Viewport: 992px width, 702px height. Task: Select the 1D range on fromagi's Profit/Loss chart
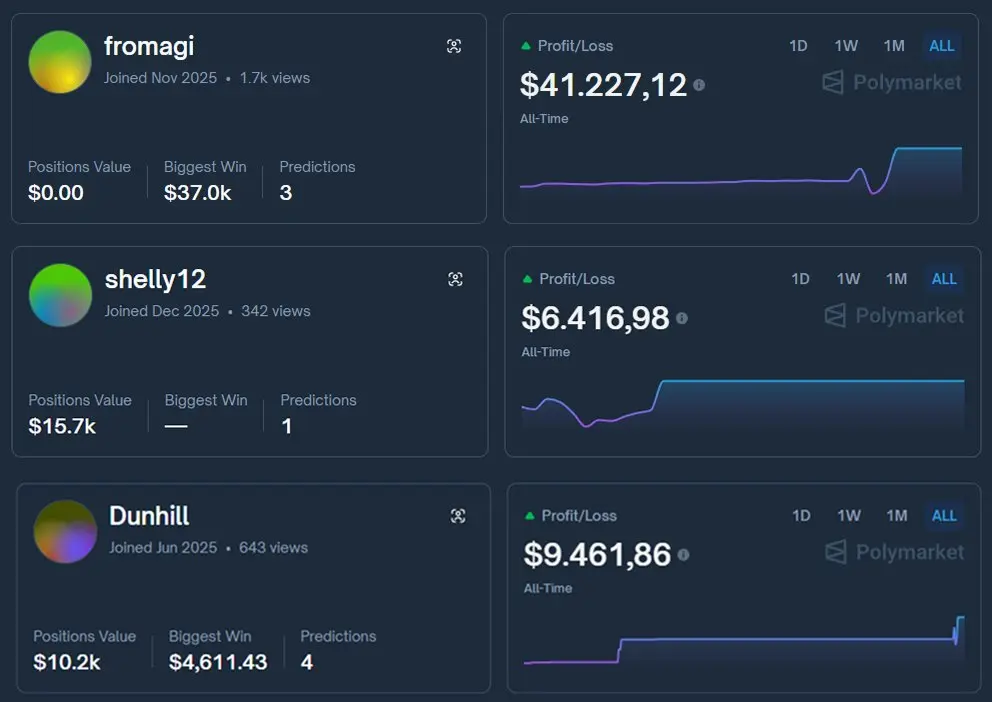[798, 46]
